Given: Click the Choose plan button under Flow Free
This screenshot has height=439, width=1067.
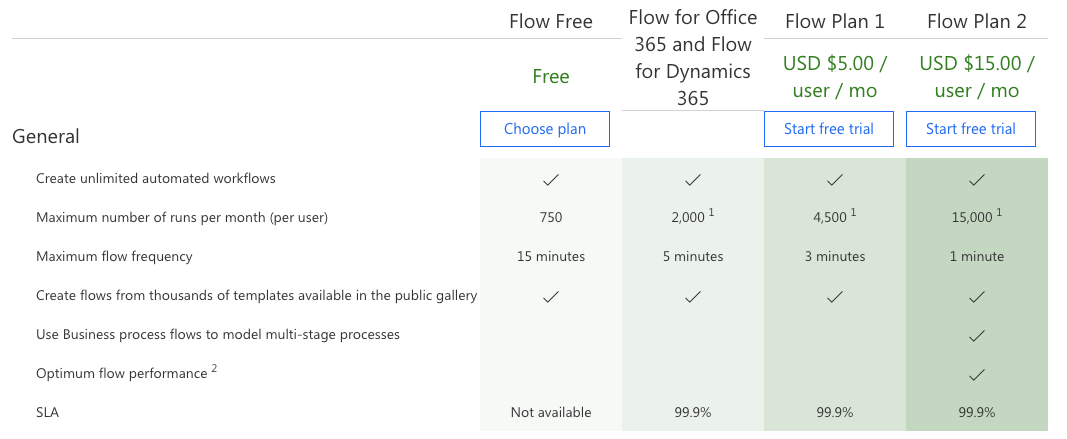Looking at the screenshot, I should [x=544, y=129].
